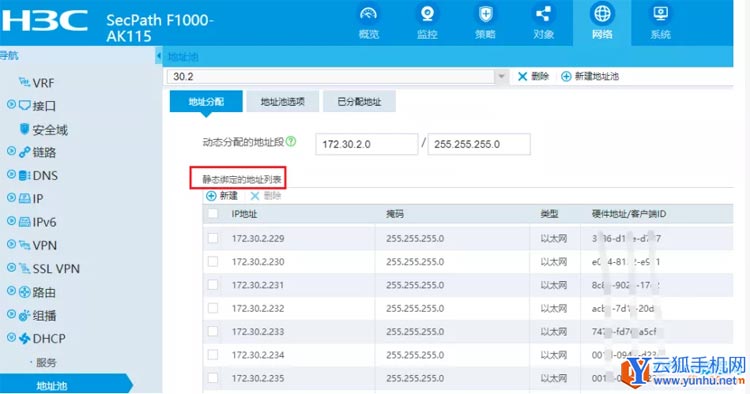Check the box for 172.30.2.233

click(213, 331)
